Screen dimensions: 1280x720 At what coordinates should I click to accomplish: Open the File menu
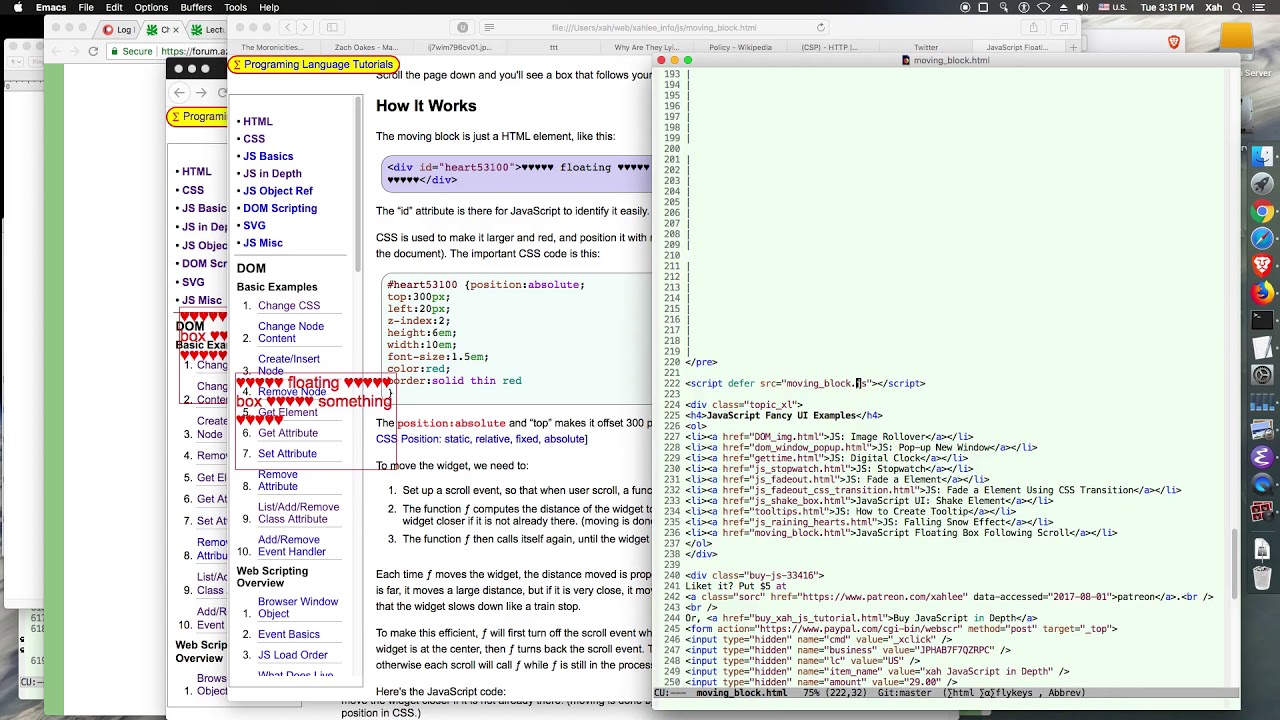(86, 7)
